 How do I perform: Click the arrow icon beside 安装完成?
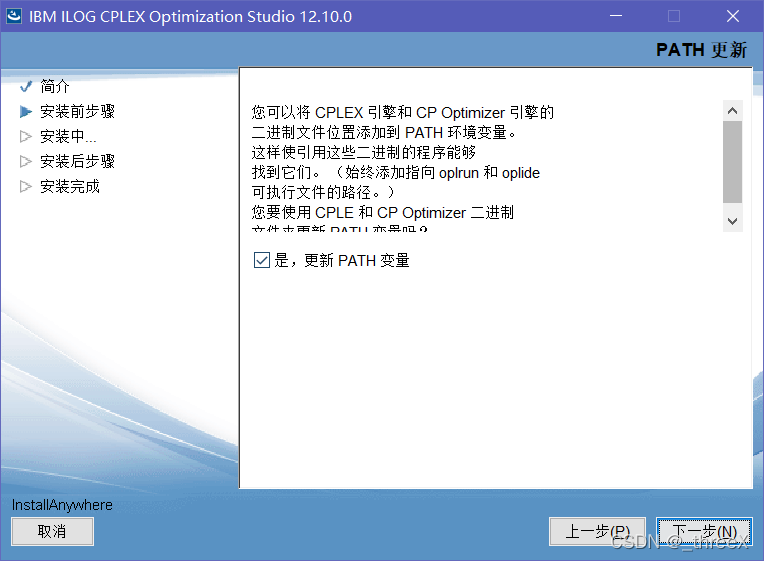26,186
